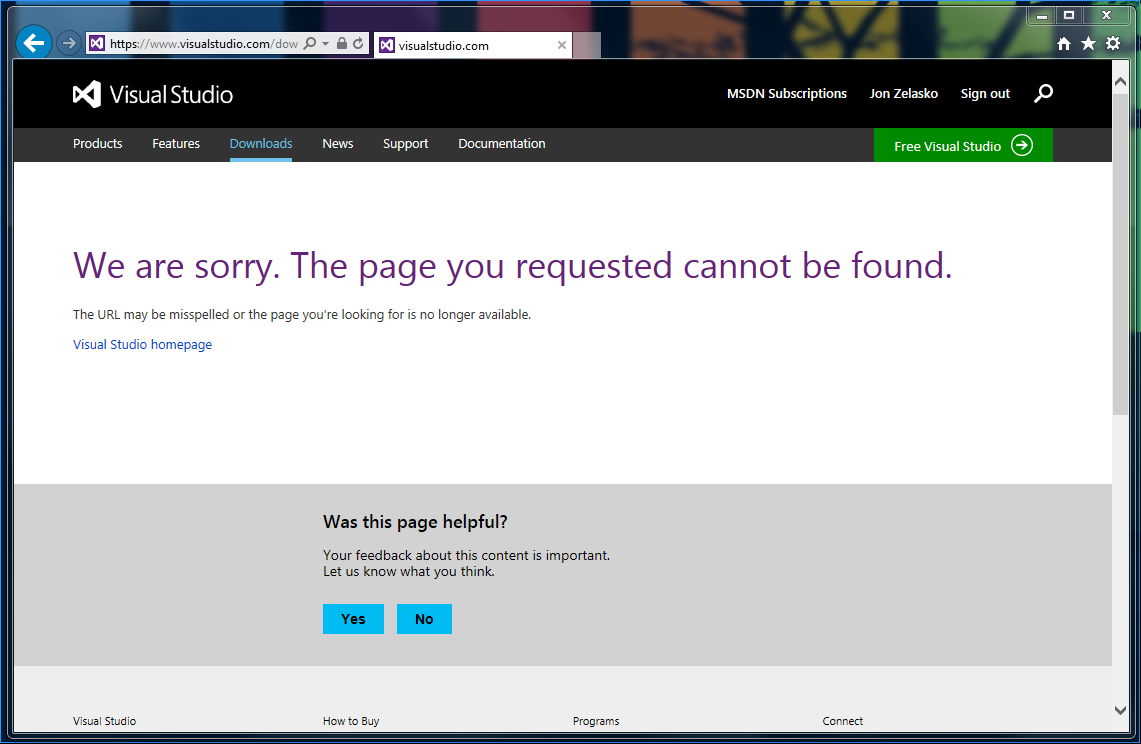Click the scrollbar down arrow
Viewport: 1141px width, 744px height.
pyautogui.click(x=1121, y=711)
